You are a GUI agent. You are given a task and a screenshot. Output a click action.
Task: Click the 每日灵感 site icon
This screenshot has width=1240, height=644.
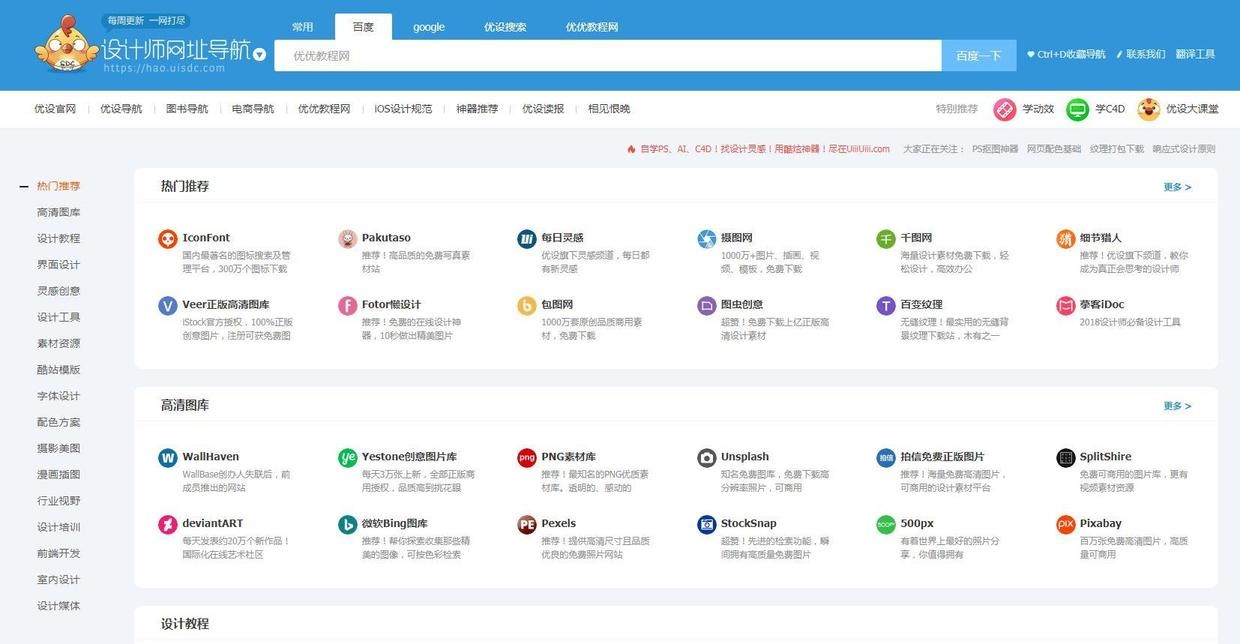point(527,239)
